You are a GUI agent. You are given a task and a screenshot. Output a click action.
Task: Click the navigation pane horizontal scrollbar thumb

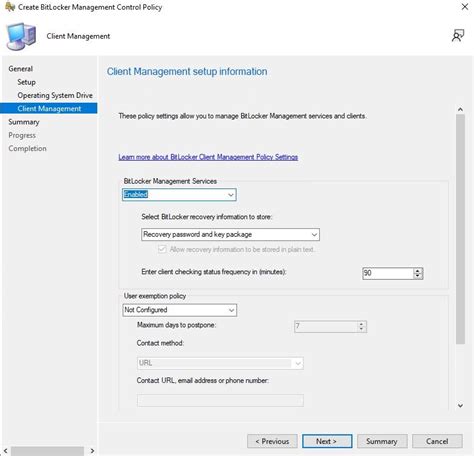47,451
